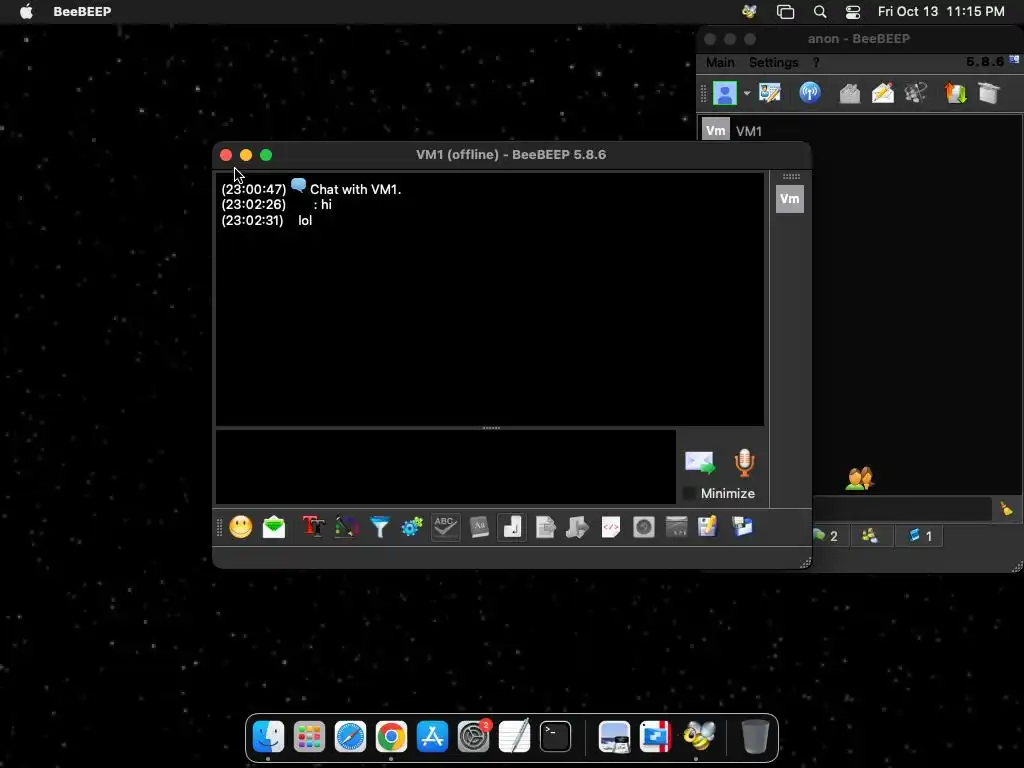Screen dimensions: 1024x768
Task: Click the send folder arrow icon
Action: point(577,526)
